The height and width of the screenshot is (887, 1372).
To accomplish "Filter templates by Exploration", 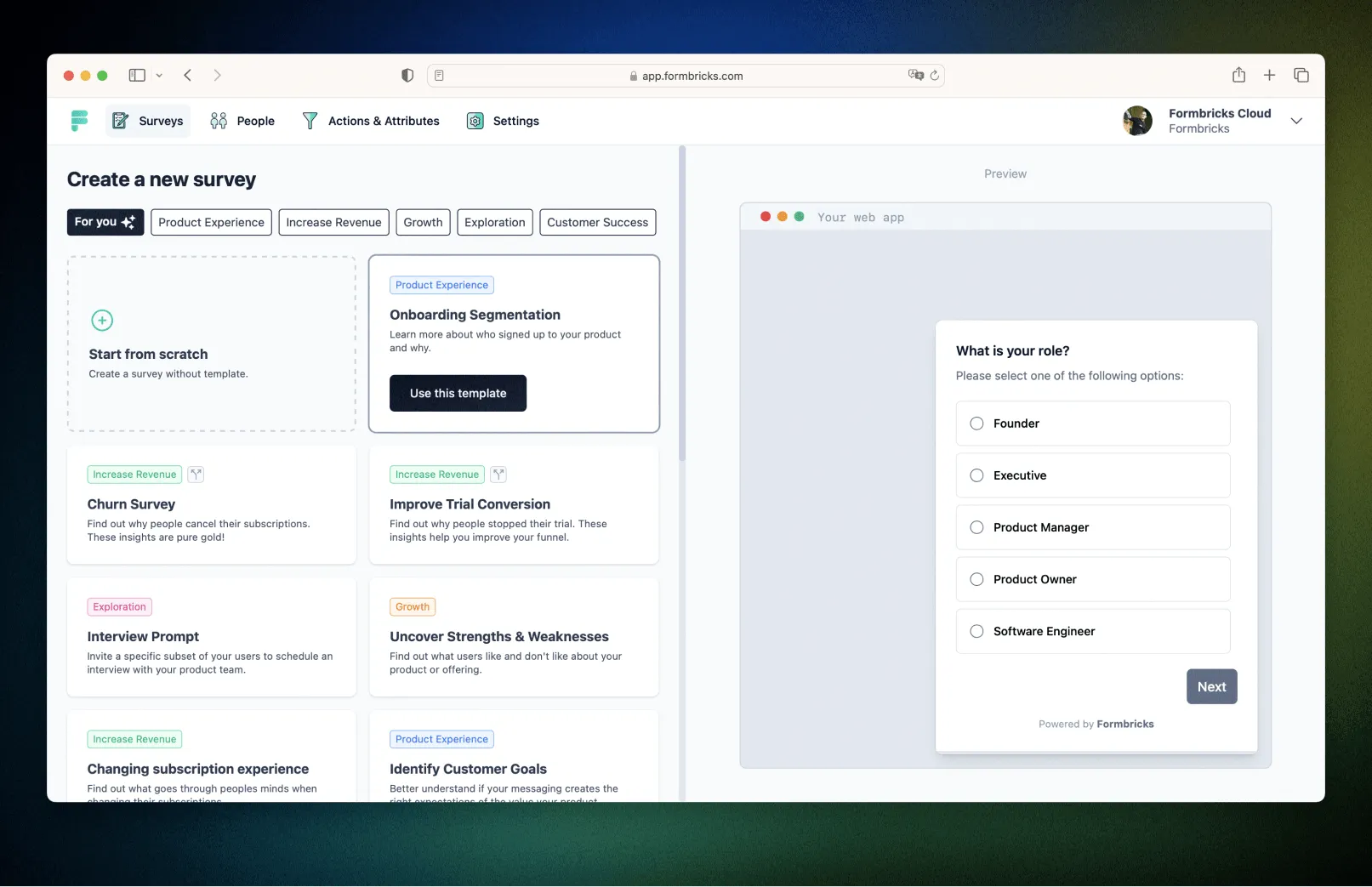I will click(x=495, y=222).
